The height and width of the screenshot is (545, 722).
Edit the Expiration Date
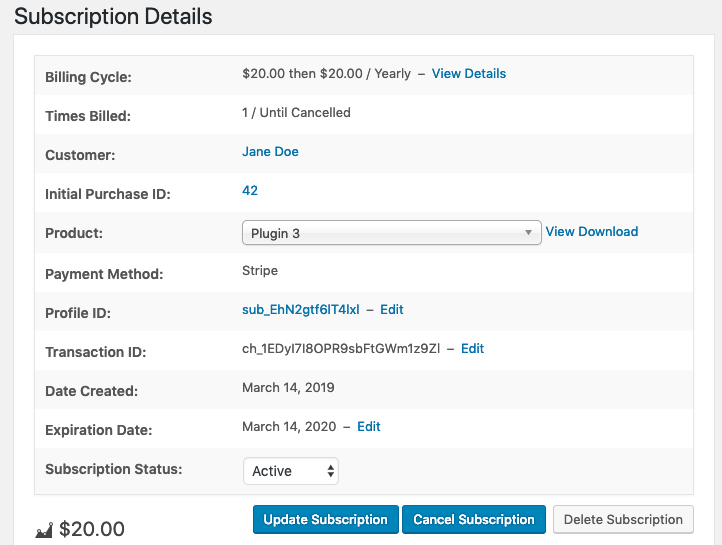pos(368,427)
